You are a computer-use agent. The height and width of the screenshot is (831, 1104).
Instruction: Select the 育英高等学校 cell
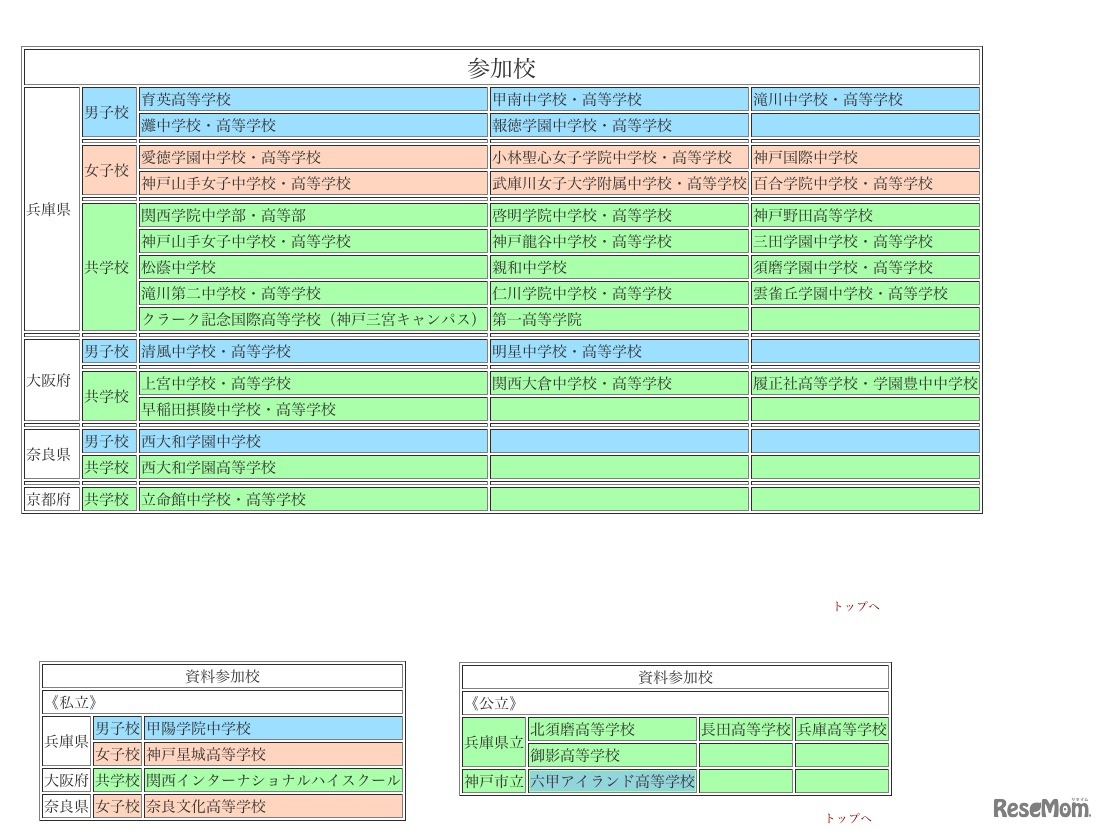click(313, 99)
